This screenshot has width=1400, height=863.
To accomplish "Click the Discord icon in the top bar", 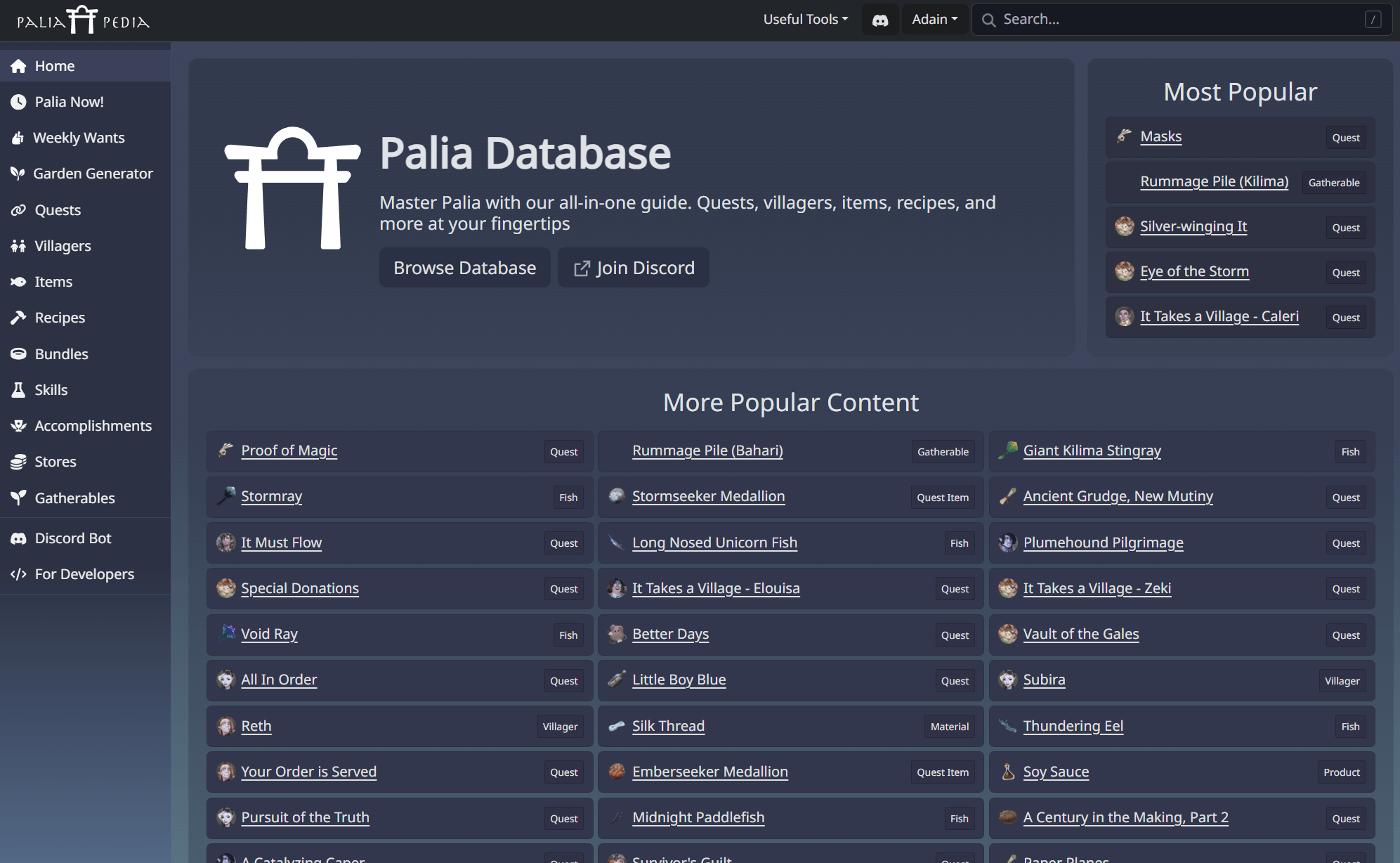I will [x=879, y=19].
